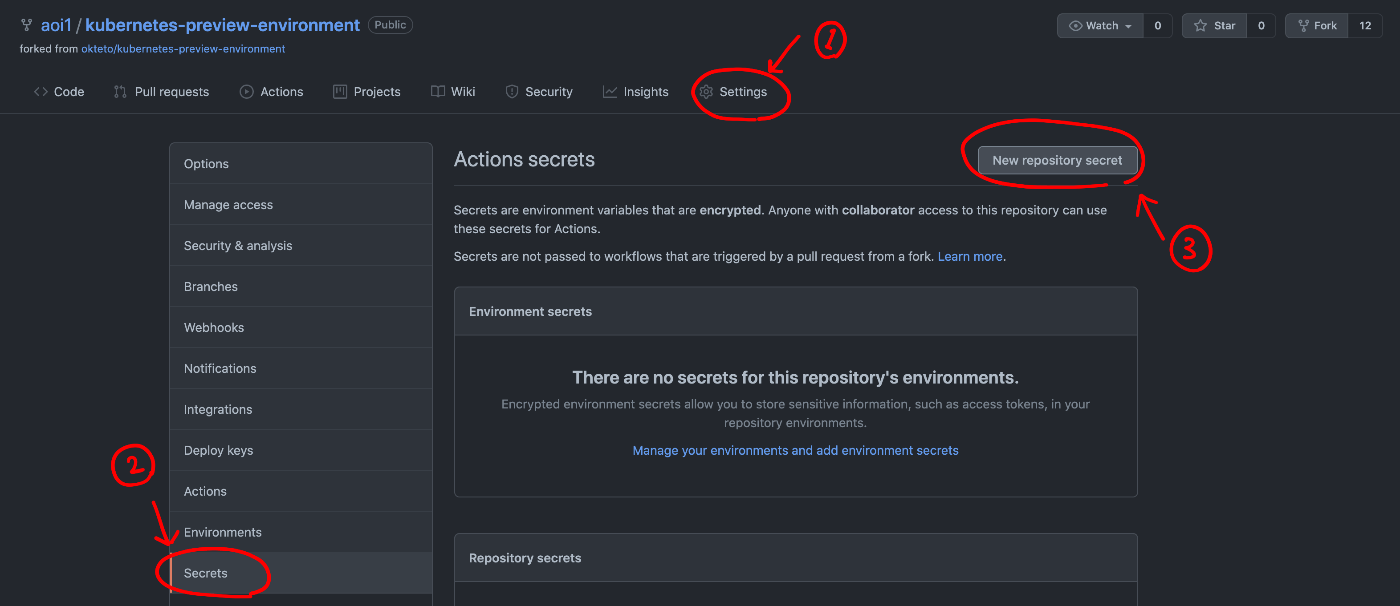Star the repository
Screen dimensions: 1400x606
point(1215,26)
